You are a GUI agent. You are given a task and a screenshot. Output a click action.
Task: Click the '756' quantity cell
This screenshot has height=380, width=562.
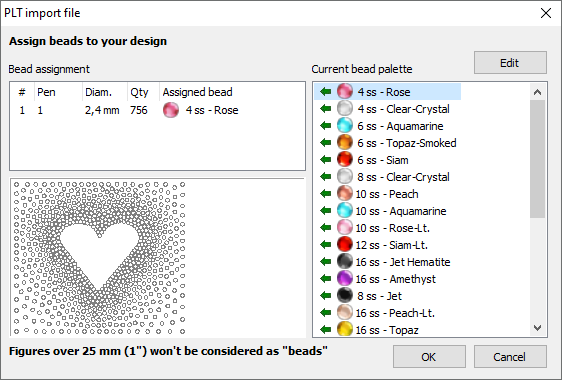point(139,110)
